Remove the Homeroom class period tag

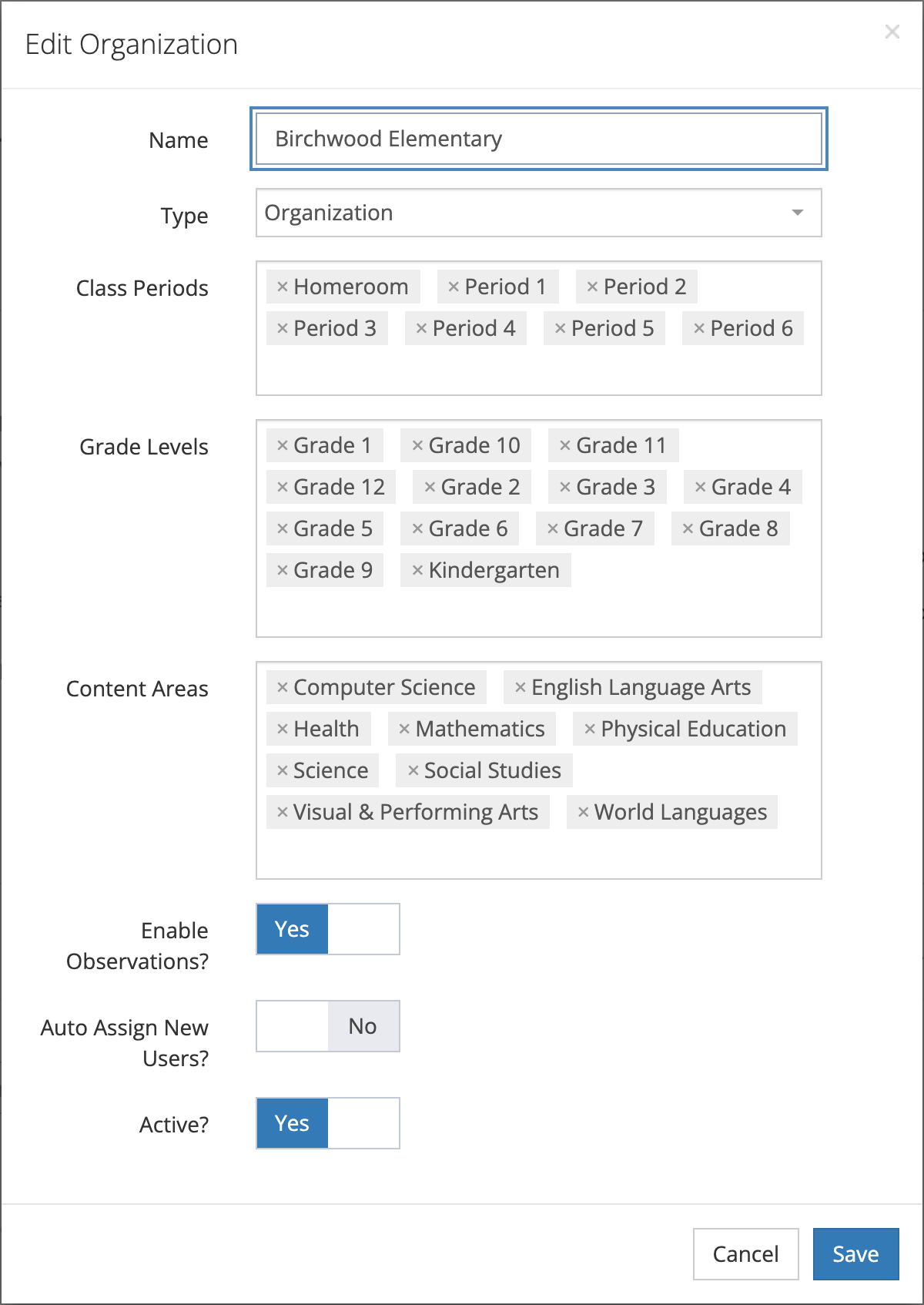click(x=283, y=287)
